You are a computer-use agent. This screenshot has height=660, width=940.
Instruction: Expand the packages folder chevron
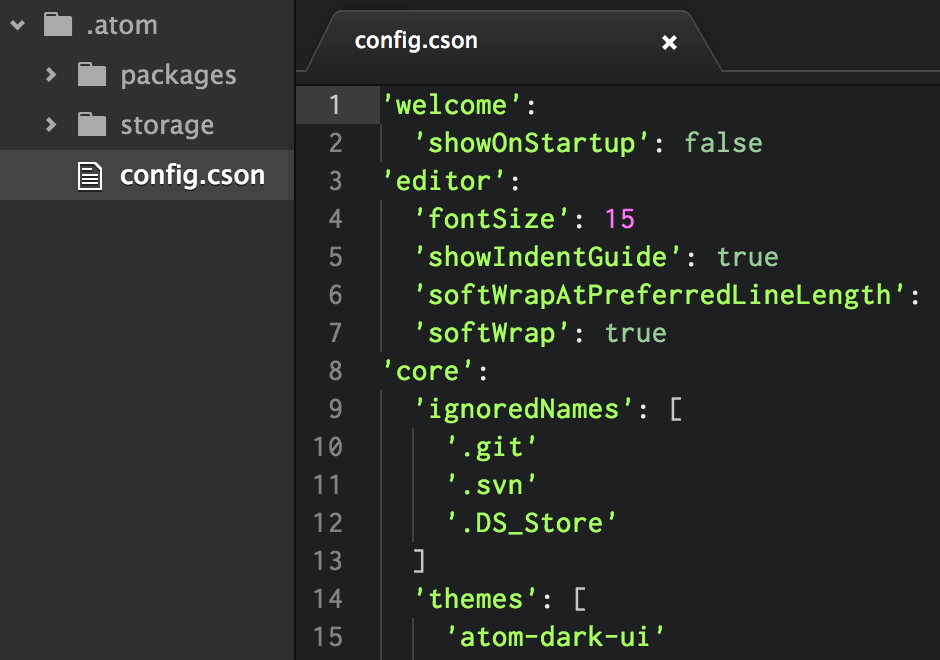[51, 75]
